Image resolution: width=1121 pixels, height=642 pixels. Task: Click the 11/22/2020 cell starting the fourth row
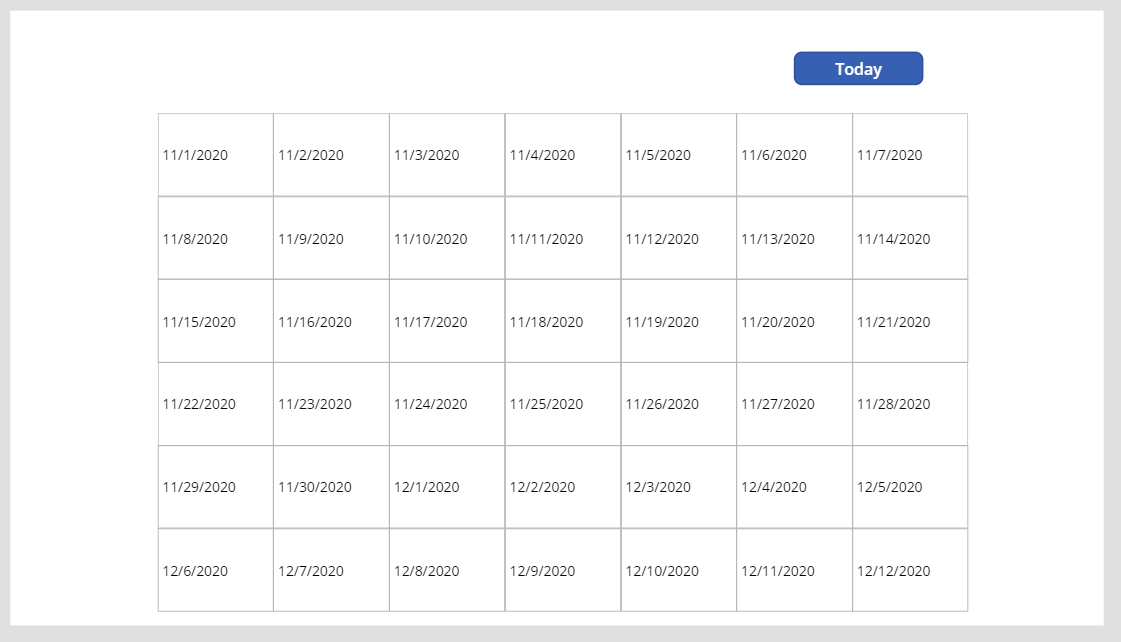pyautogui.click(x=214, y=404)
